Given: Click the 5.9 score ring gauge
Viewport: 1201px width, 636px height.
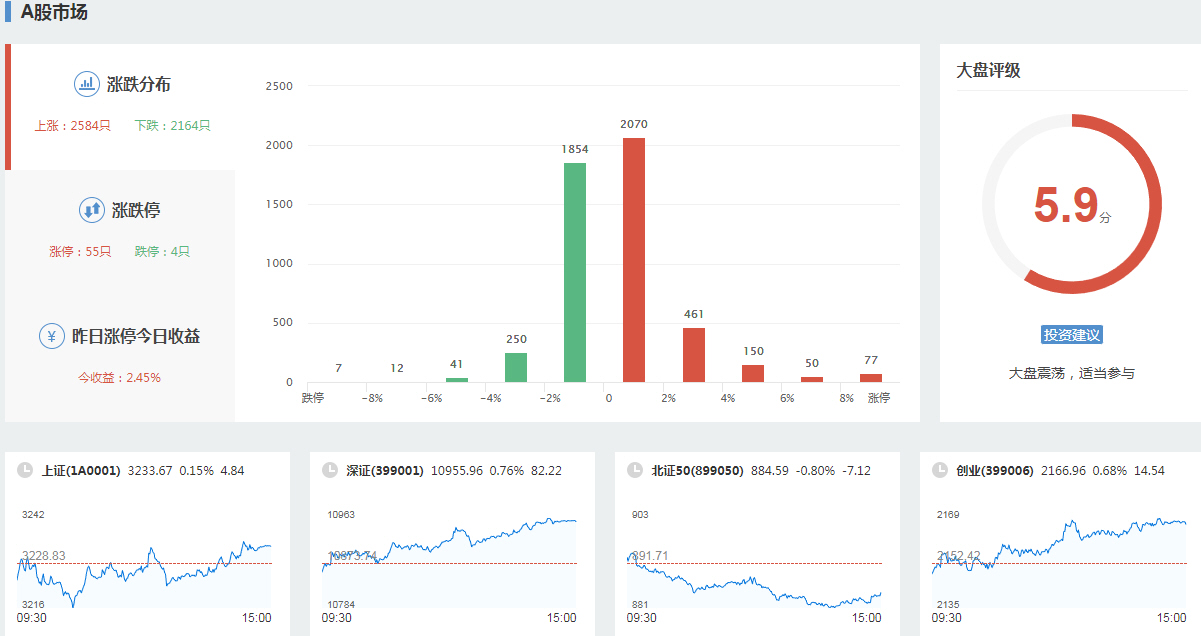Looking at the screenshot, I should (x=1071, y=204).
